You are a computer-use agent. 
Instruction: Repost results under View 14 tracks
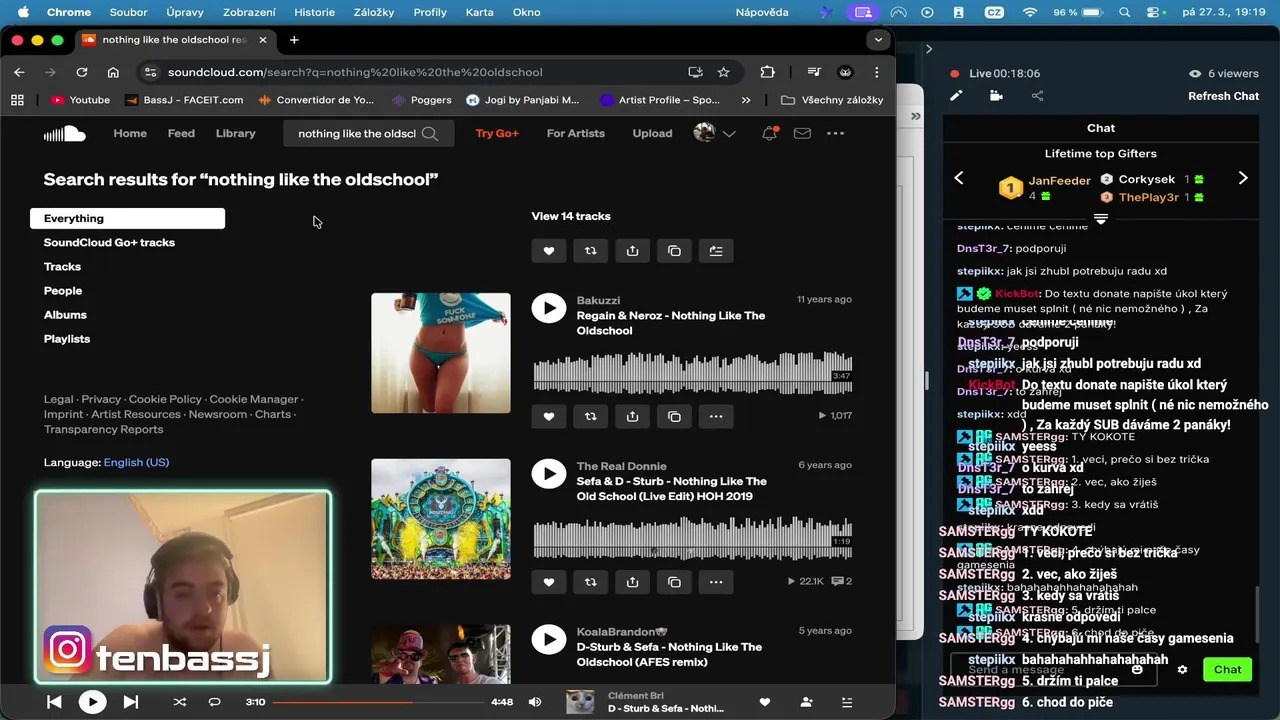pos(590,251)
